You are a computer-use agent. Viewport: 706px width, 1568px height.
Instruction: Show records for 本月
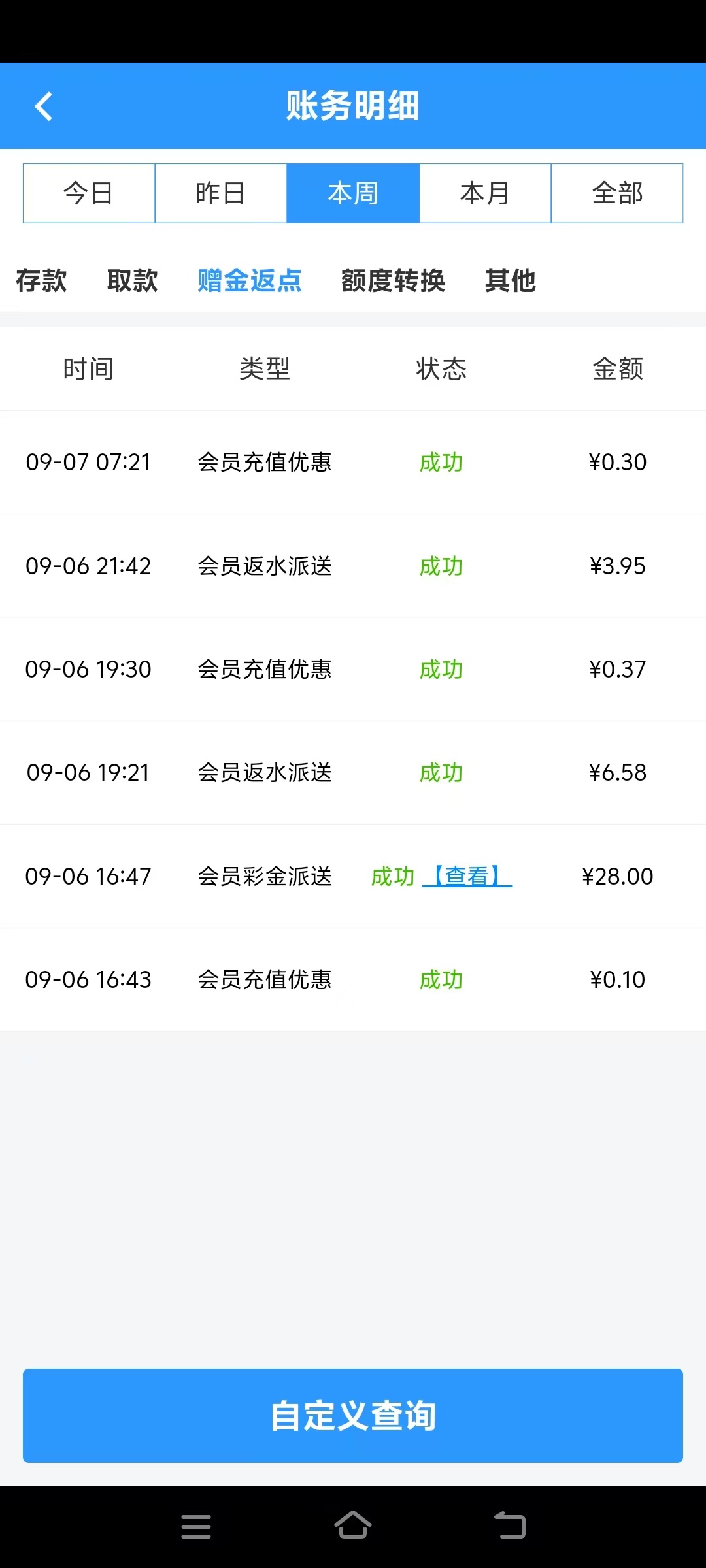(x=485, y=193)
